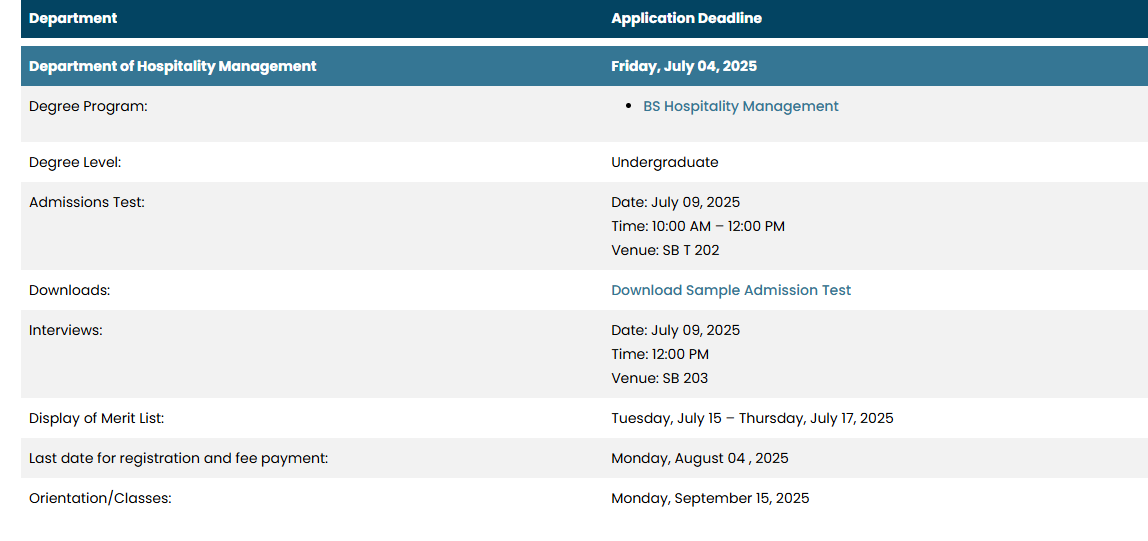The image size is (1148, 541).
Task: Click the Admissions Test label
Action: [87, 202]
